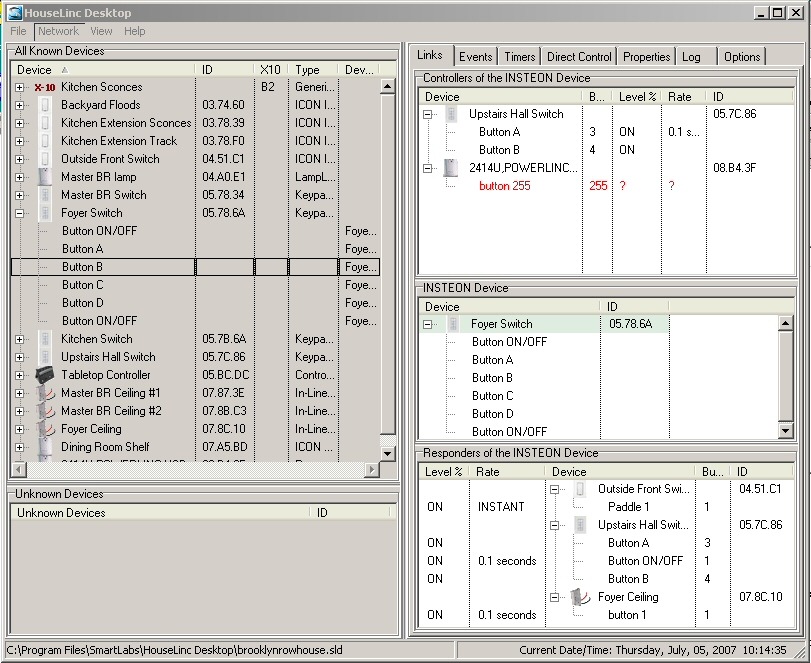Click the X10 column header
The width and height of the screenshot is (811, 663).
pyautogui.click(x=271, y=70)
